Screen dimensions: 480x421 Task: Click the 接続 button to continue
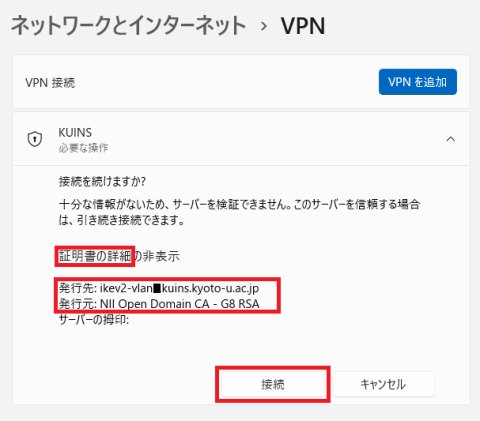tap(273, 384)
